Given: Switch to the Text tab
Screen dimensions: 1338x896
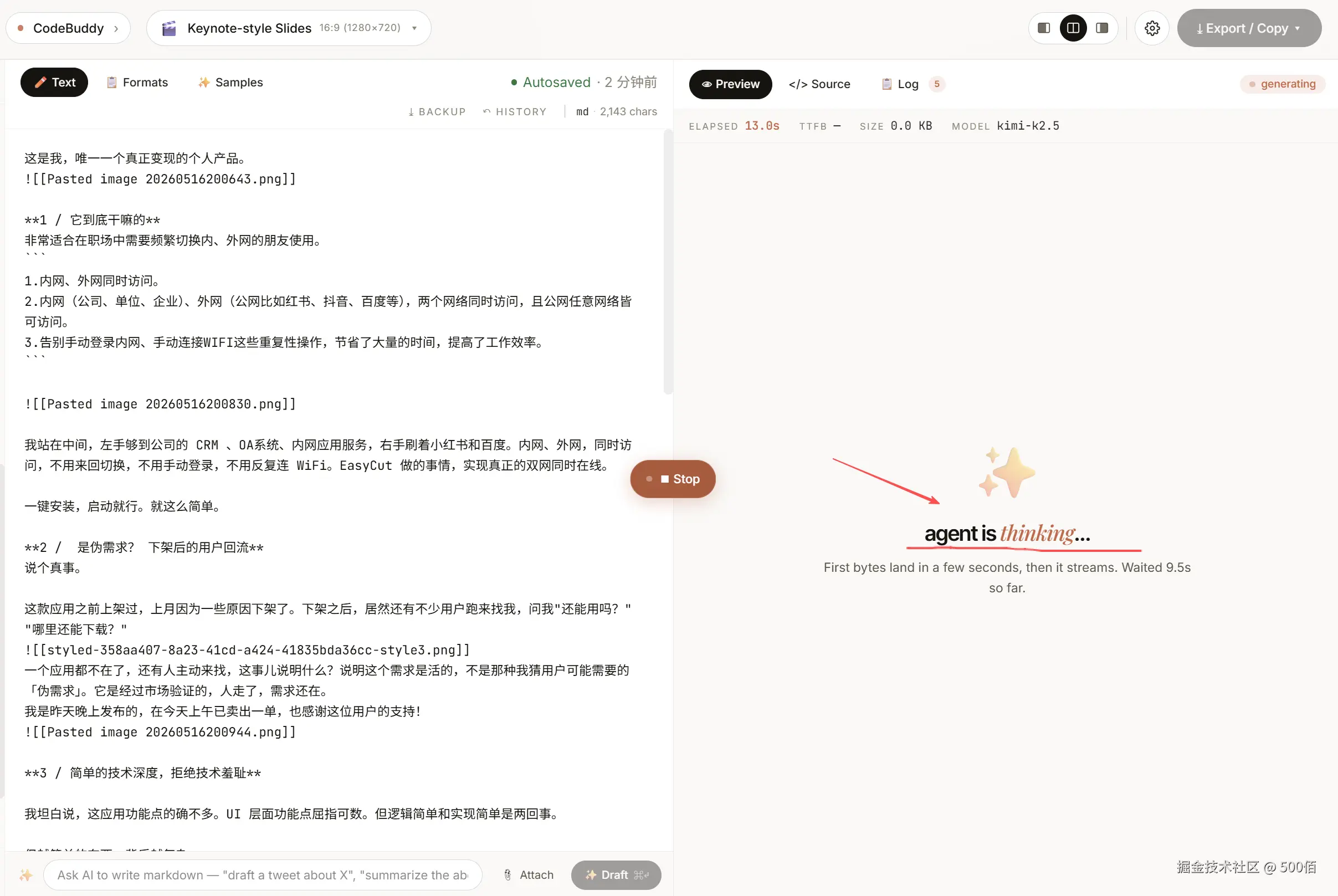Looking at the screenshot, I should pyautogui.click(x=54, y=82).
